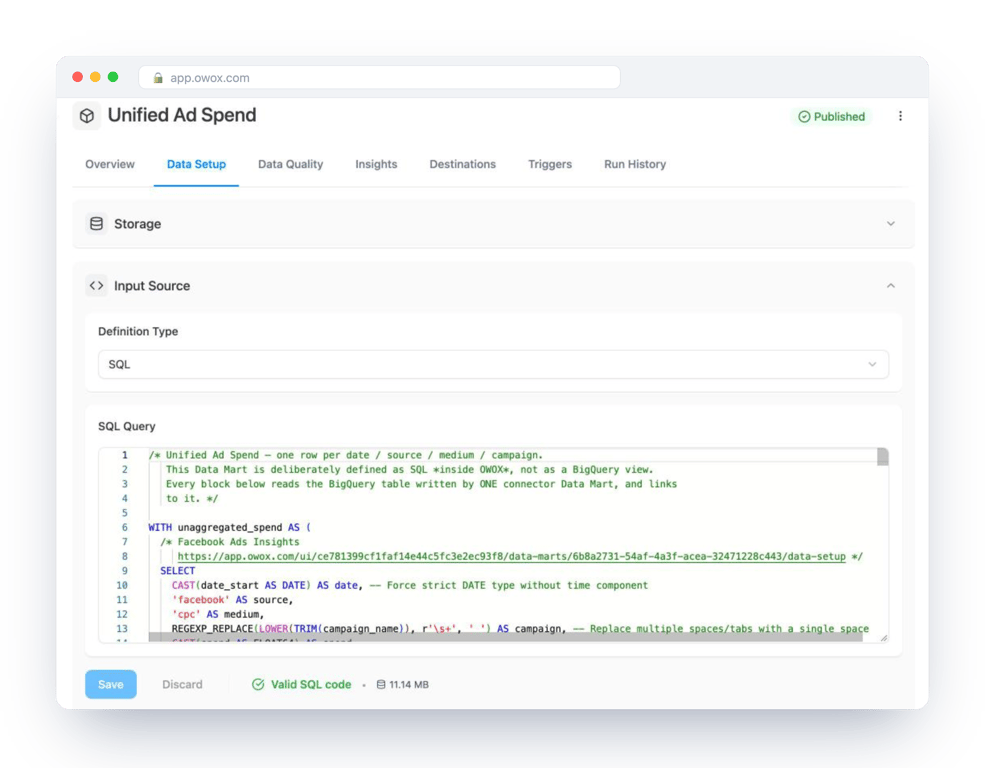Click the '/* Facebook Ads Insights' comment line
Image resolution: width=985 pixels, height=768 pixels.
coord(229,542)
